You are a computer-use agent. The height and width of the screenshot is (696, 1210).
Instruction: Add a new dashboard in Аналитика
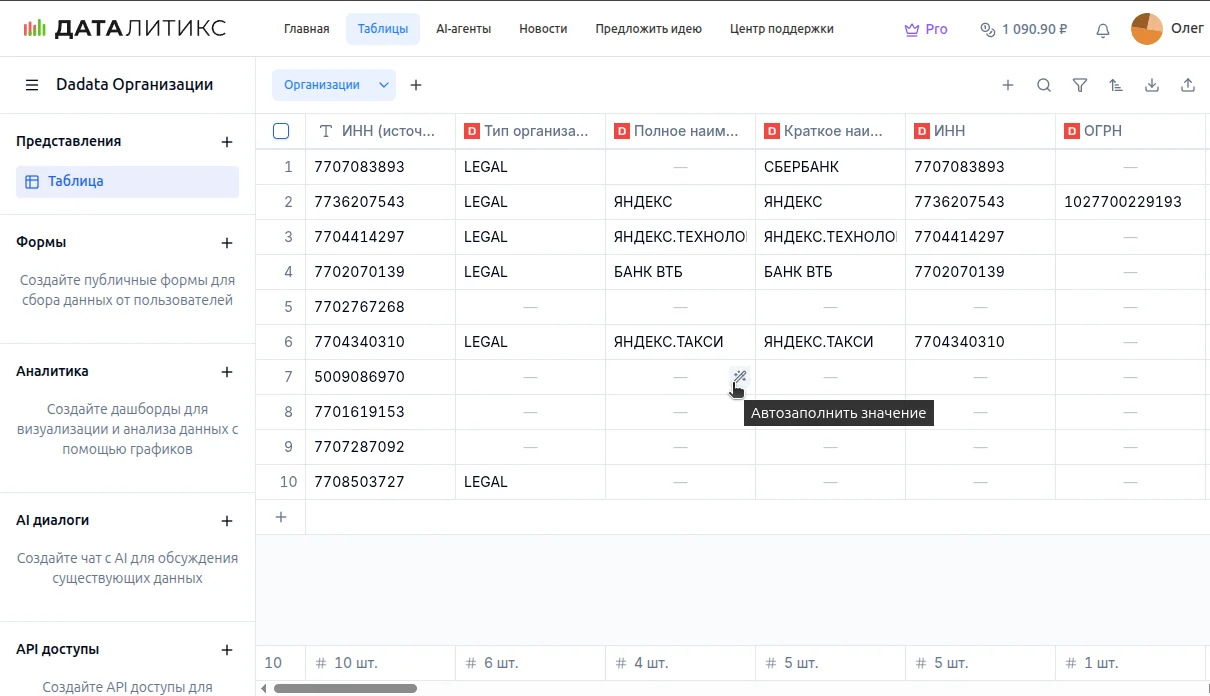click(x=227, y=372)
